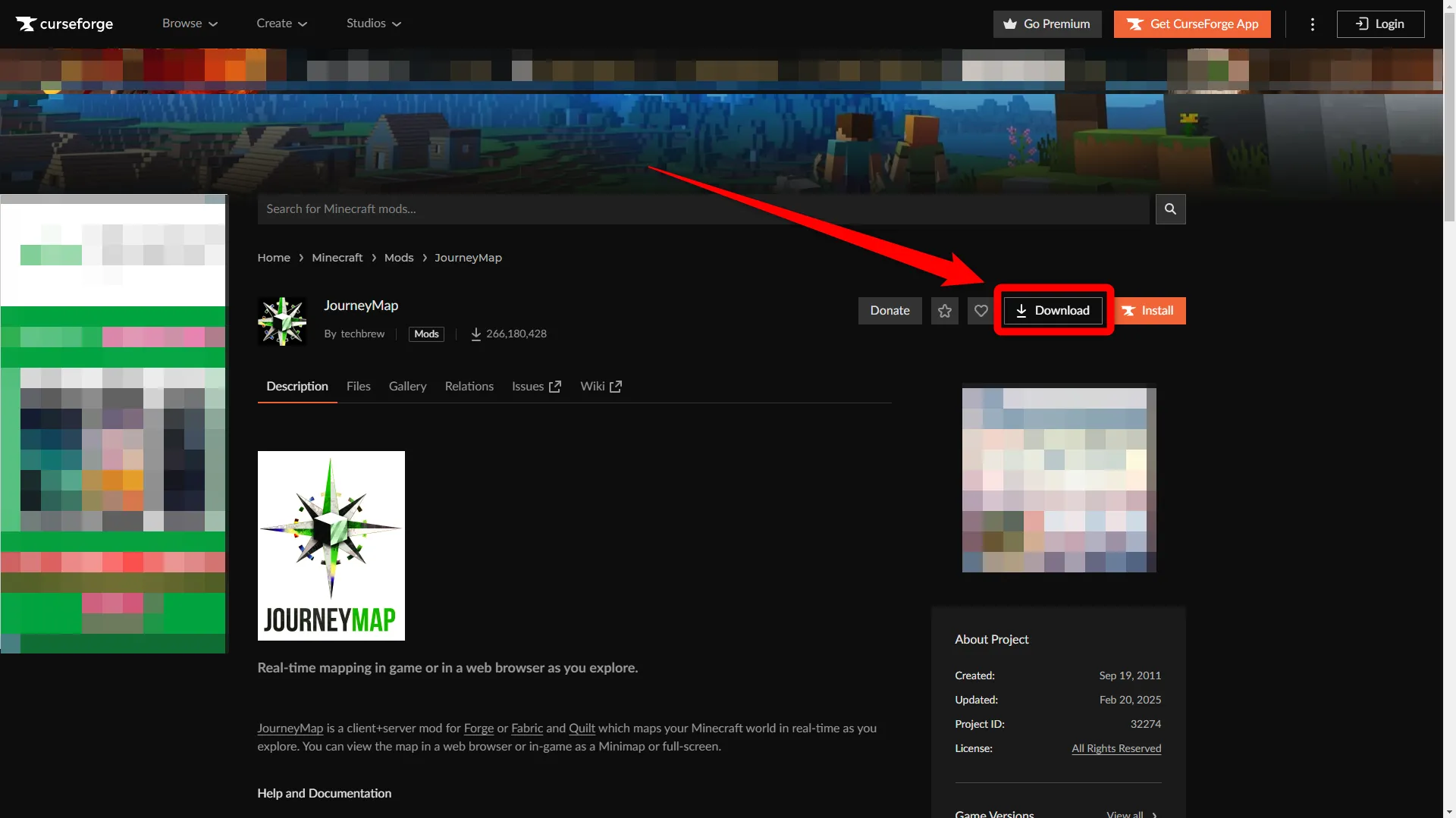
Task: Click the Login button
Action: 1380,24
